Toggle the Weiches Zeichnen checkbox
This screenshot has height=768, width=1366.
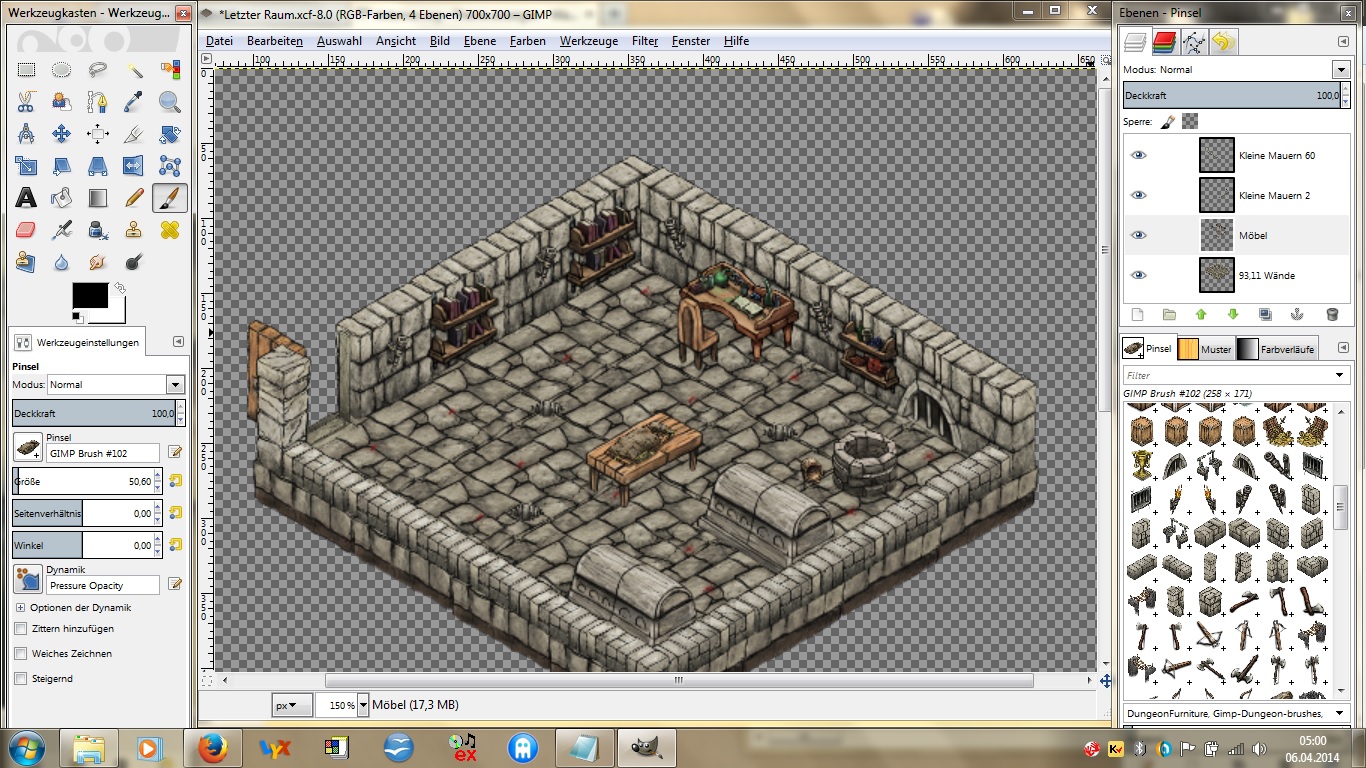(x=21, y=654)
